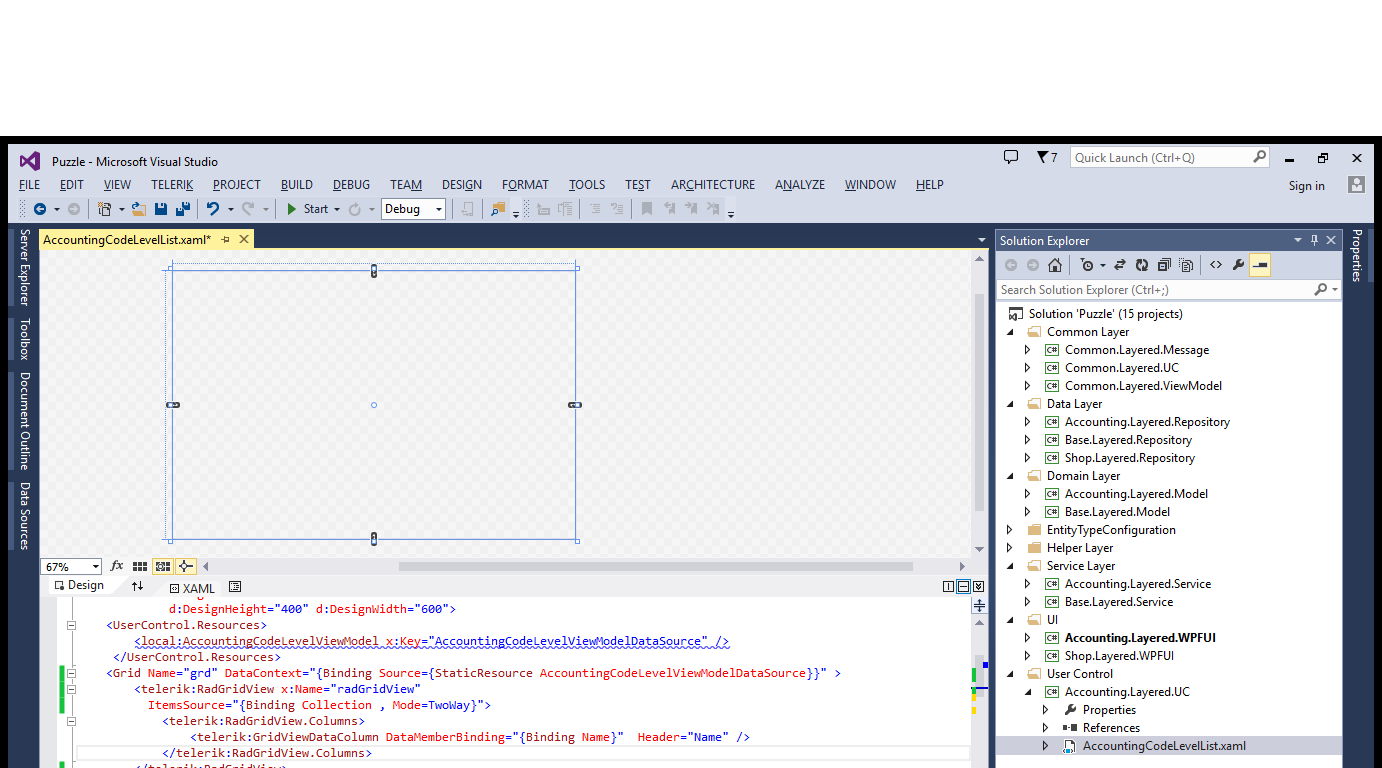The width and height of the screenshot is (1382, 768).
Task: Expand the Accounting.Layered.Repository project node
Action: (x=1027, y=422)
